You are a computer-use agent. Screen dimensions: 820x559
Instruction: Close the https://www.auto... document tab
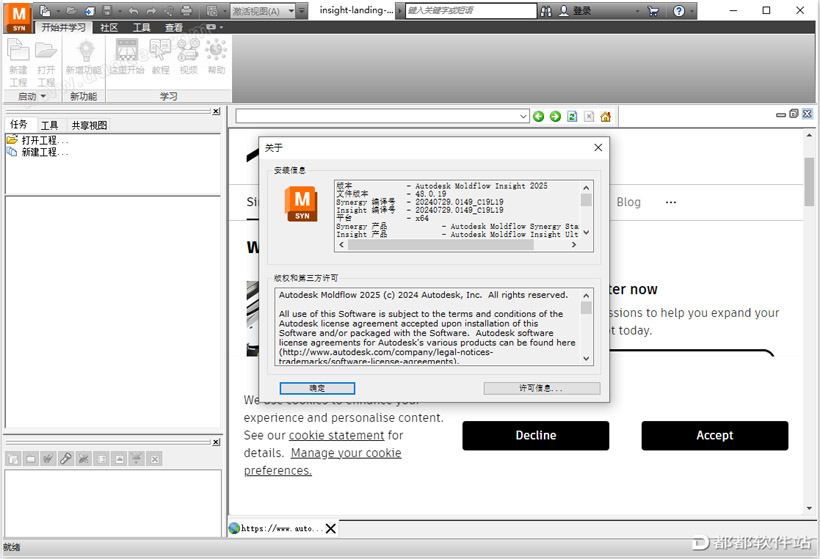click(x=331, y=529)
